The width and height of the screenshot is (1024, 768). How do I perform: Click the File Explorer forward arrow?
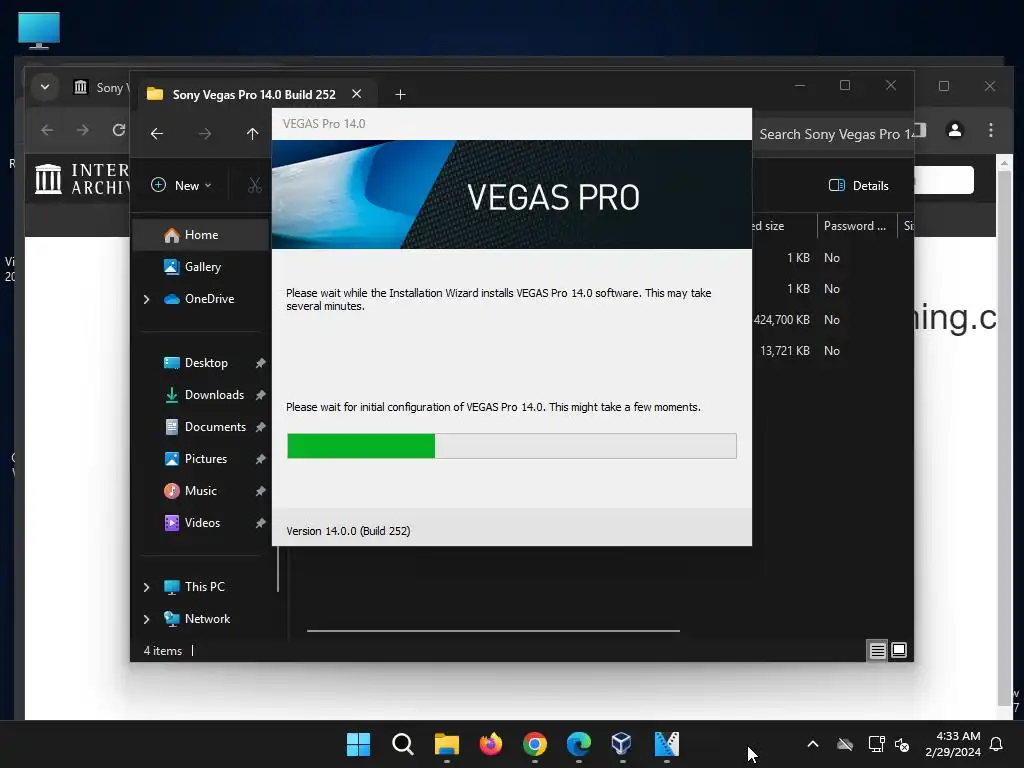click(205, 134)
